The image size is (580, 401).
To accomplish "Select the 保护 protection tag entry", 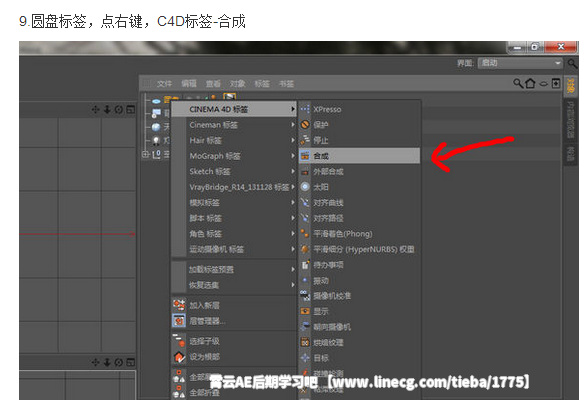I will coord(359,125).
